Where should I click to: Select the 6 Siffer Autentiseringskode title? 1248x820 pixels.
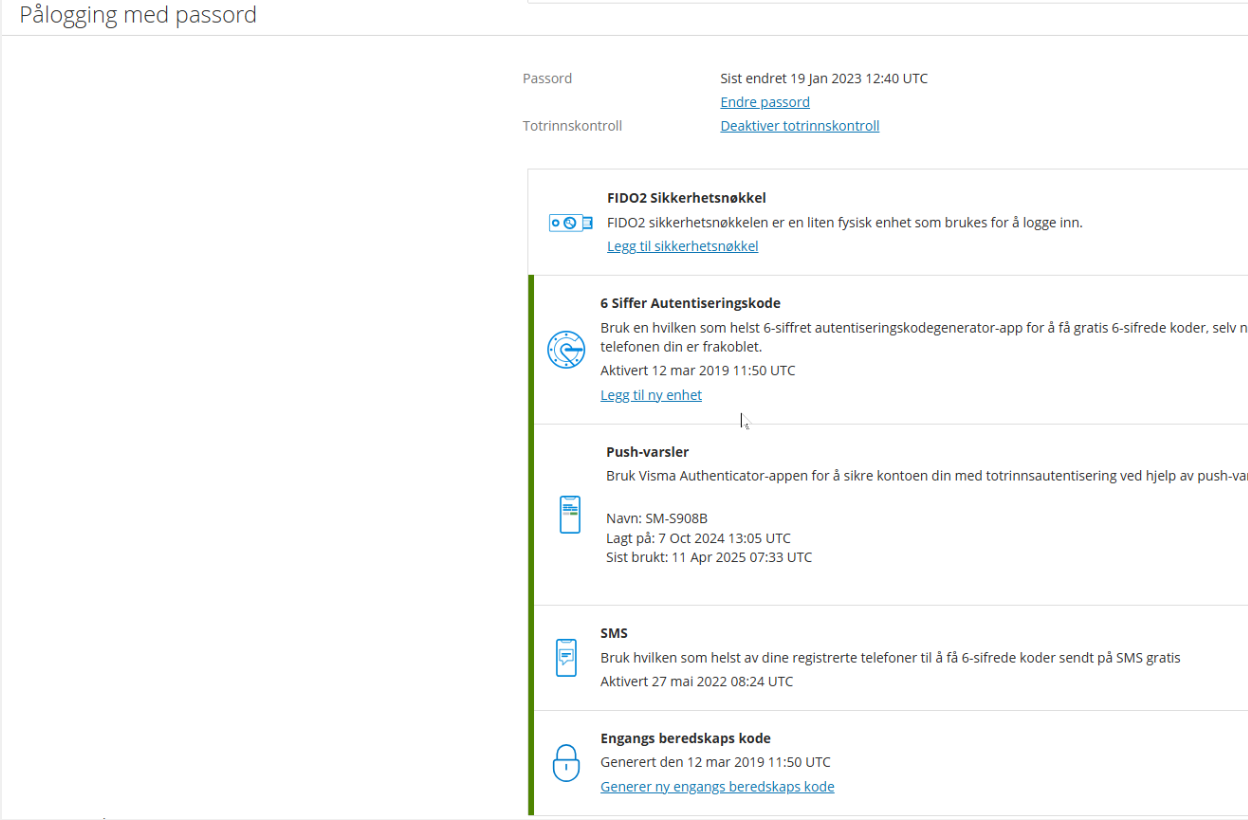tap(690, 303)
